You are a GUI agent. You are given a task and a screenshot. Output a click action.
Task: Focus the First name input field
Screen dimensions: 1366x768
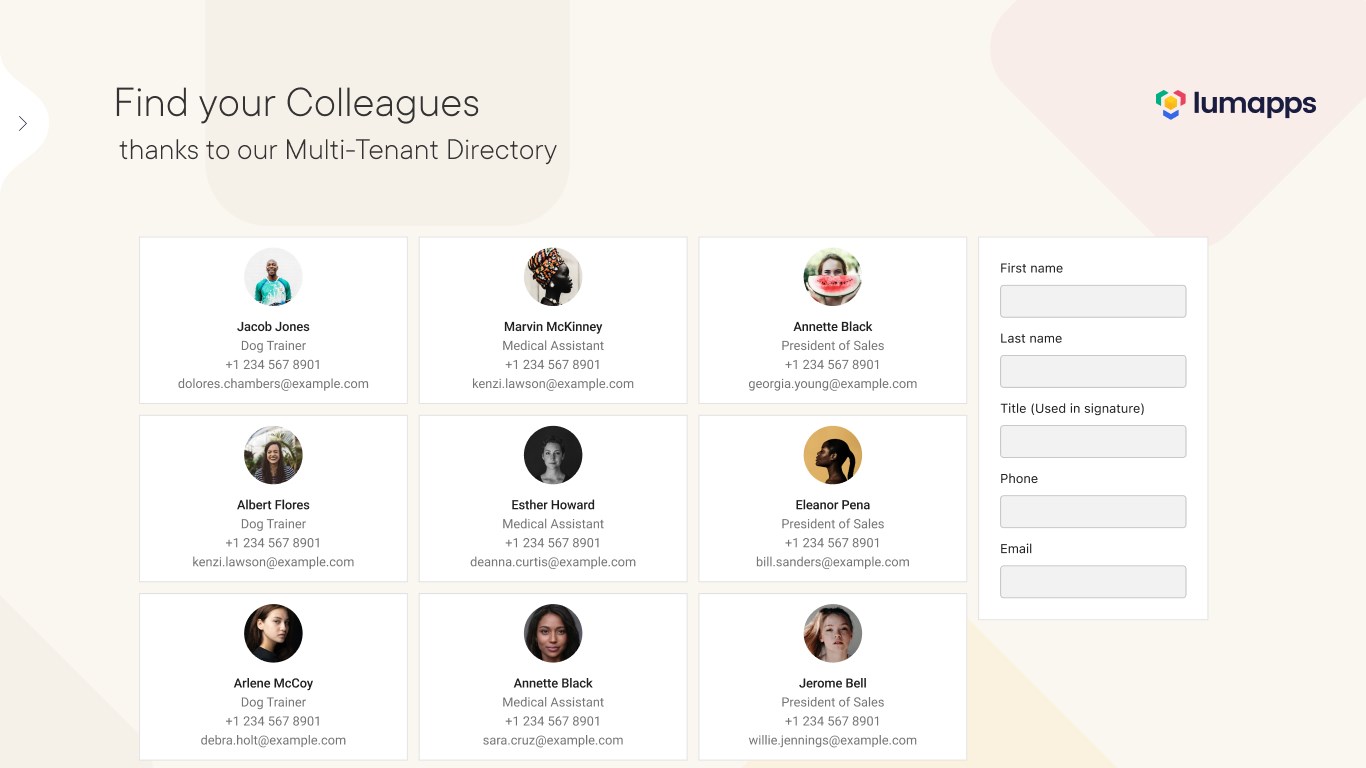(x=1093, y=301)
